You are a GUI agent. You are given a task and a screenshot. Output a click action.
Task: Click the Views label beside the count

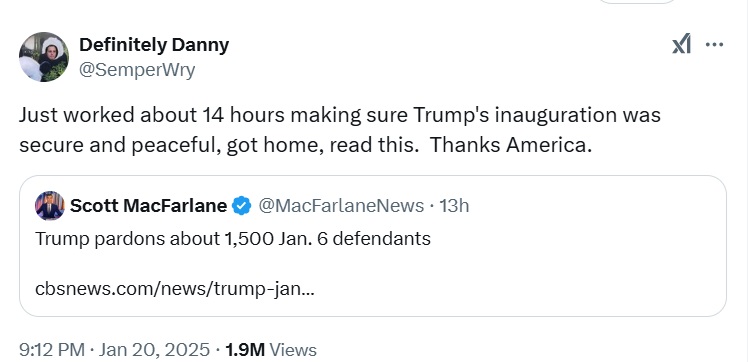tap(293, 350)
